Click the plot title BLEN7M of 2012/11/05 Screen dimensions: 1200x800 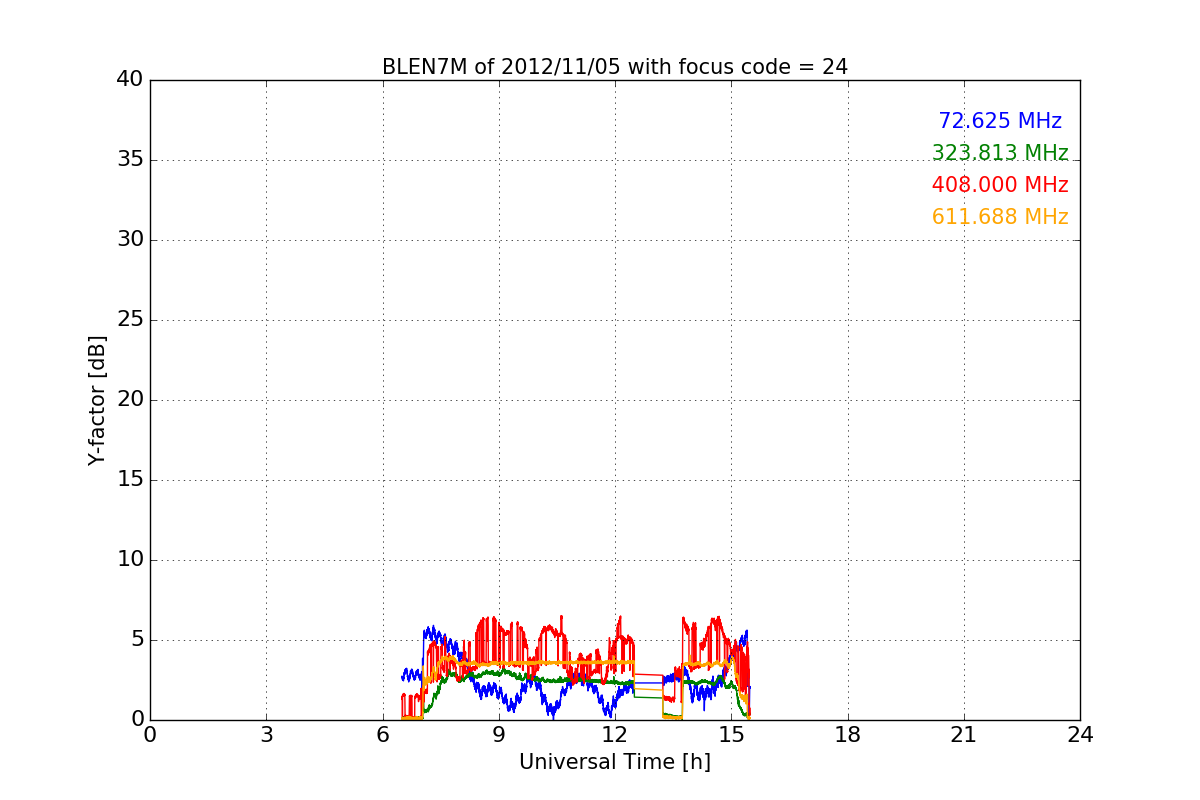click(x=615, y=67)
